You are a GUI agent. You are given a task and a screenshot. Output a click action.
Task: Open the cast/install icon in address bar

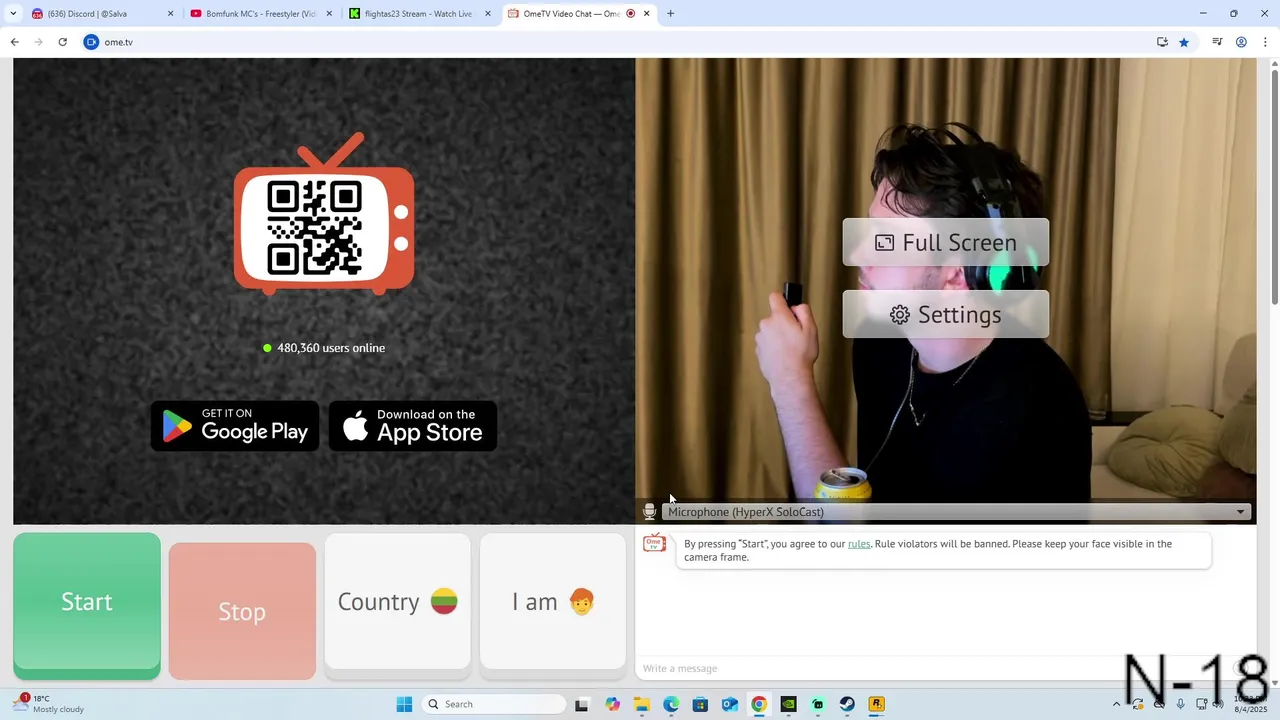point(1162,42)
